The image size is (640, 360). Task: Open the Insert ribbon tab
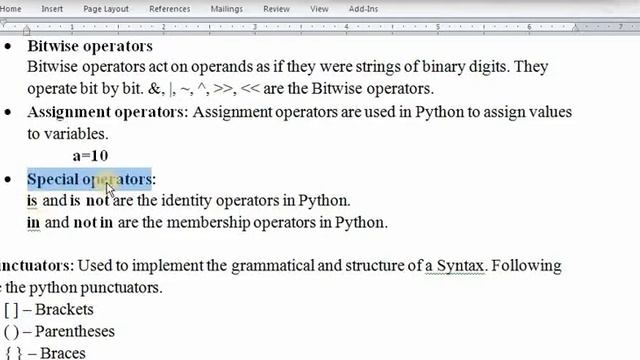pyautogui.click(x=52, y=9)
